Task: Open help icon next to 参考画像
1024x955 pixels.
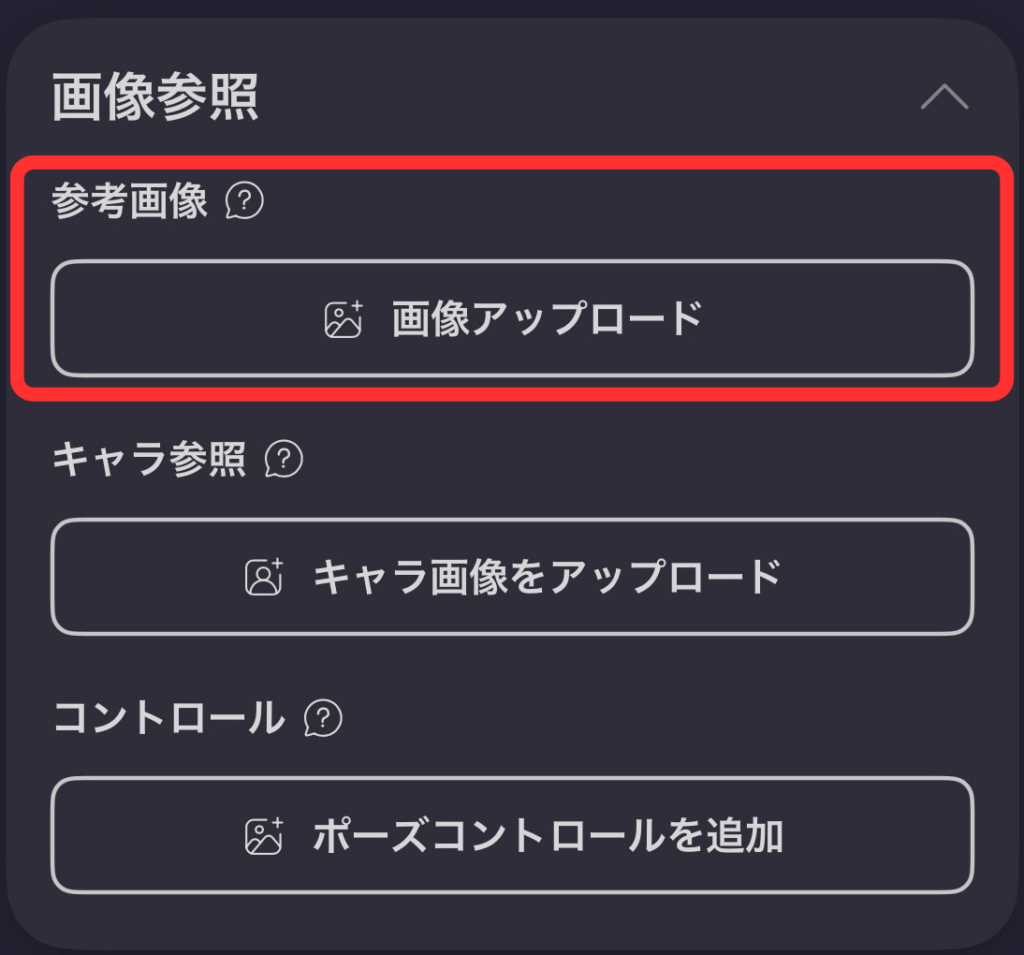Action: (x=245, y=202)
